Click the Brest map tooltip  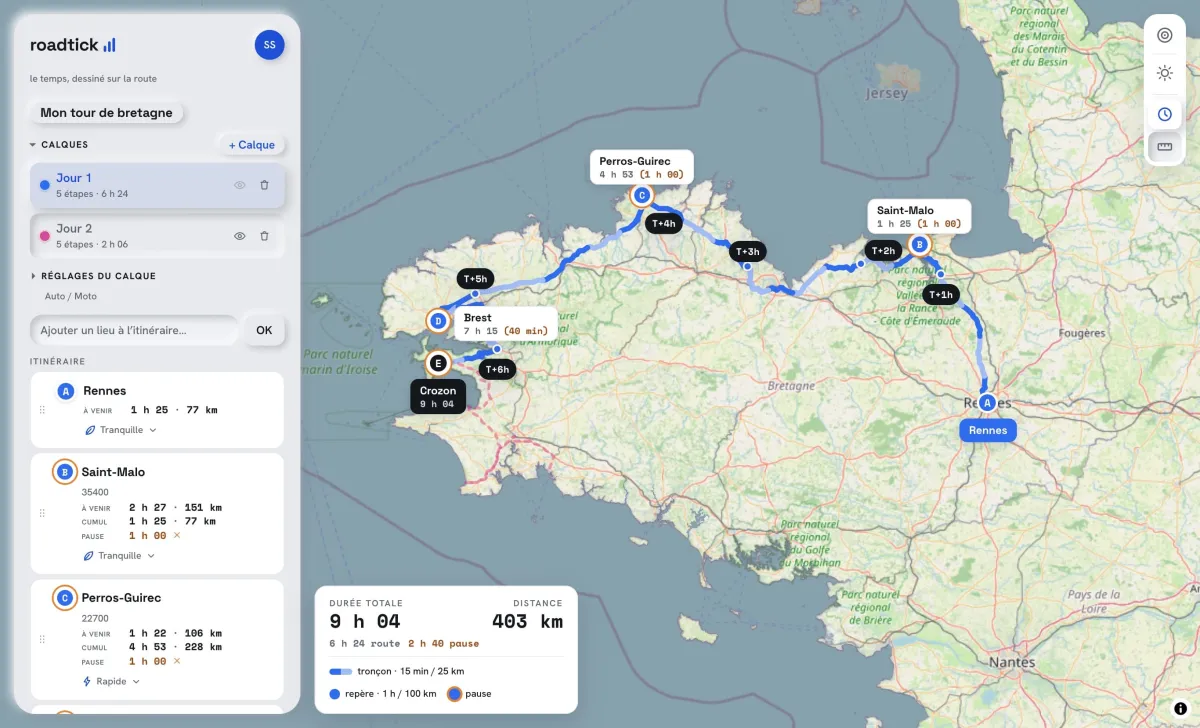pyautogui.click(x=506, y=324)
